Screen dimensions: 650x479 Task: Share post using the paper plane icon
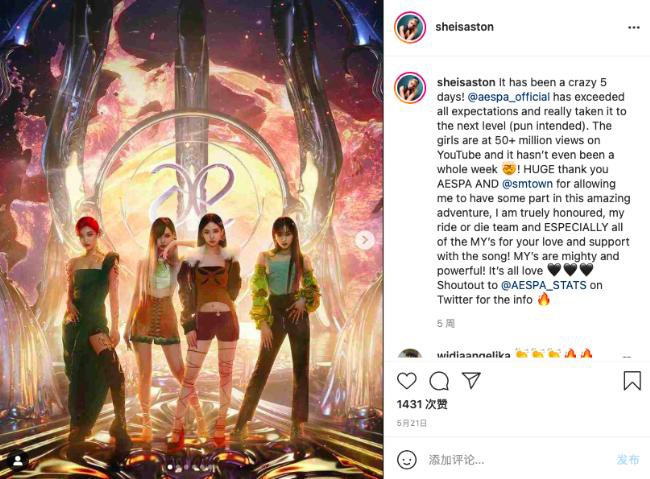(x=471, y=380)
